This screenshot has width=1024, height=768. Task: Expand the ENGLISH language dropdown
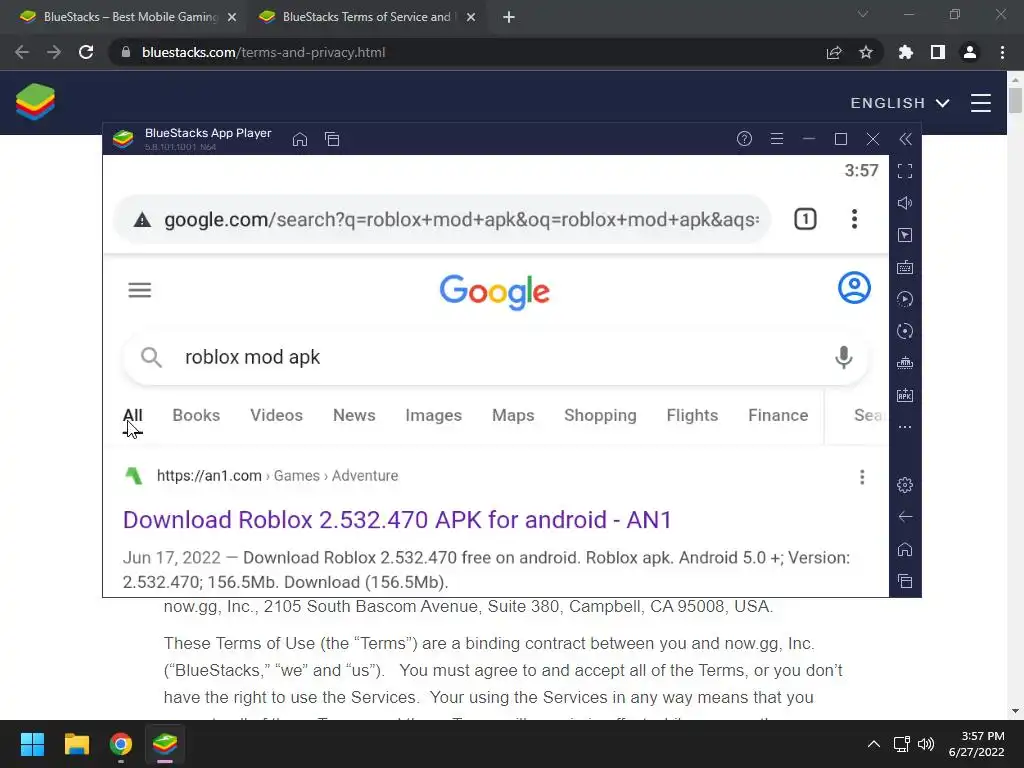899,103
